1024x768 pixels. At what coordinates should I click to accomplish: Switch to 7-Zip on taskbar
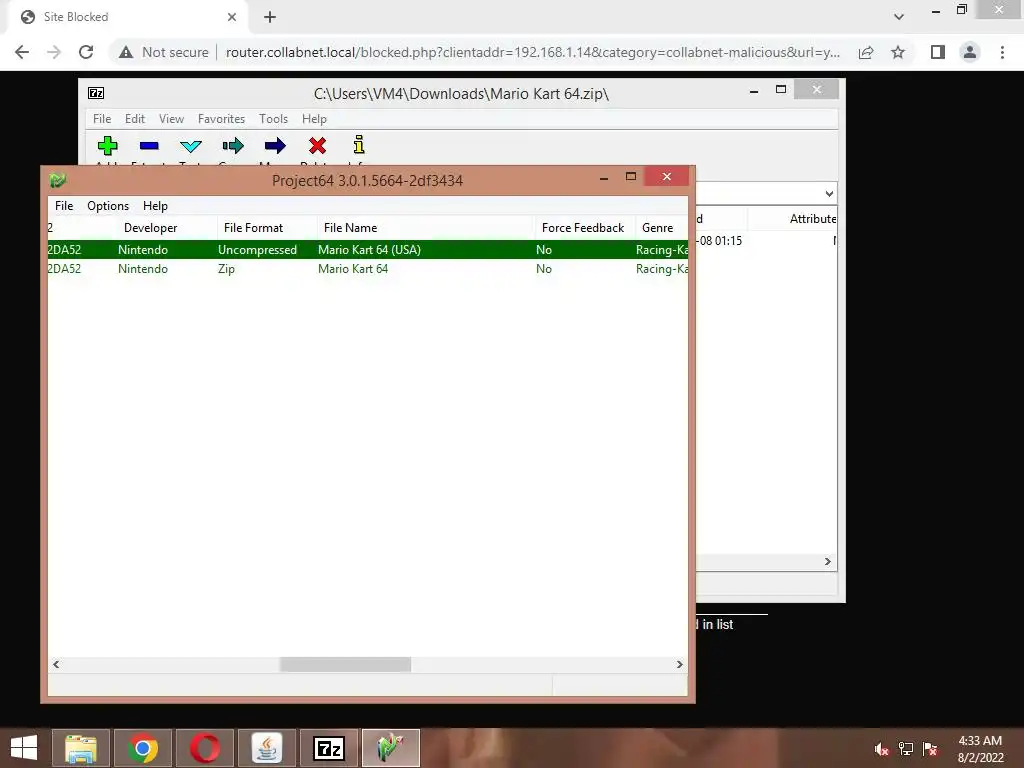(x=329, y=748)
